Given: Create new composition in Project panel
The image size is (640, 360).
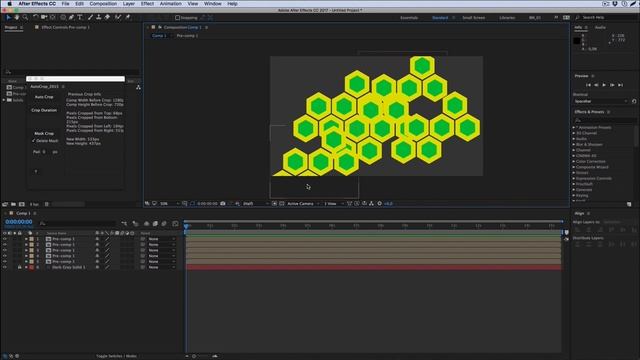Looking at the screenshot, I should pyautogui.click(x=22, y=204).
